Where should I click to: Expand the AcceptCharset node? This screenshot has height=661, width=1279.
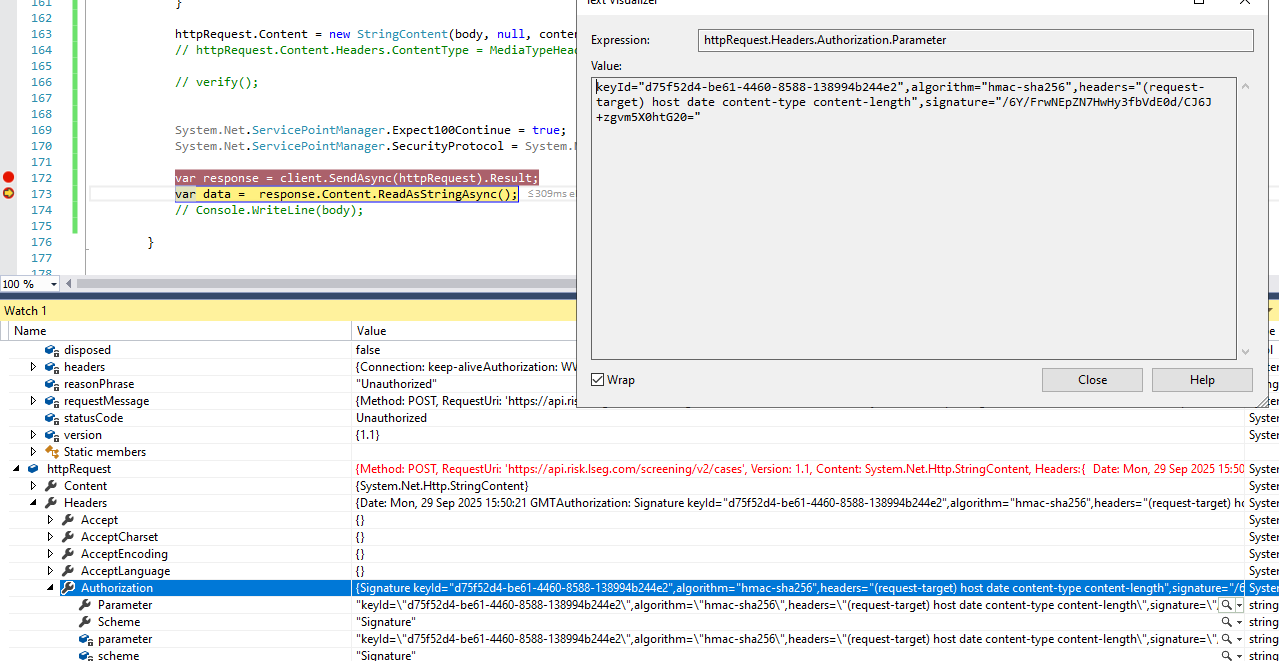click(x=51, y=537)
